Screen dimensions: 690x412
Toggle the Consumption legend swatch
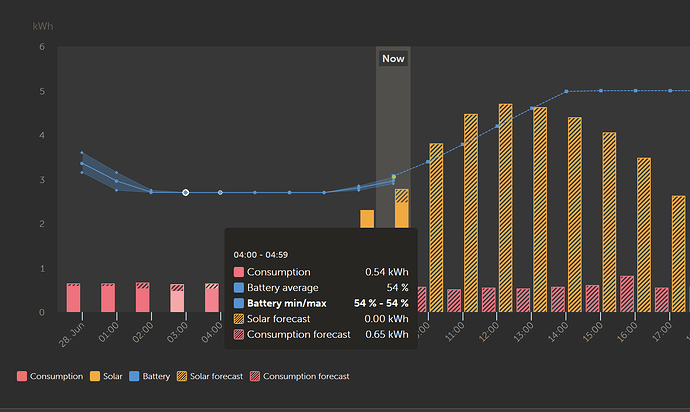tap(22, 376)
